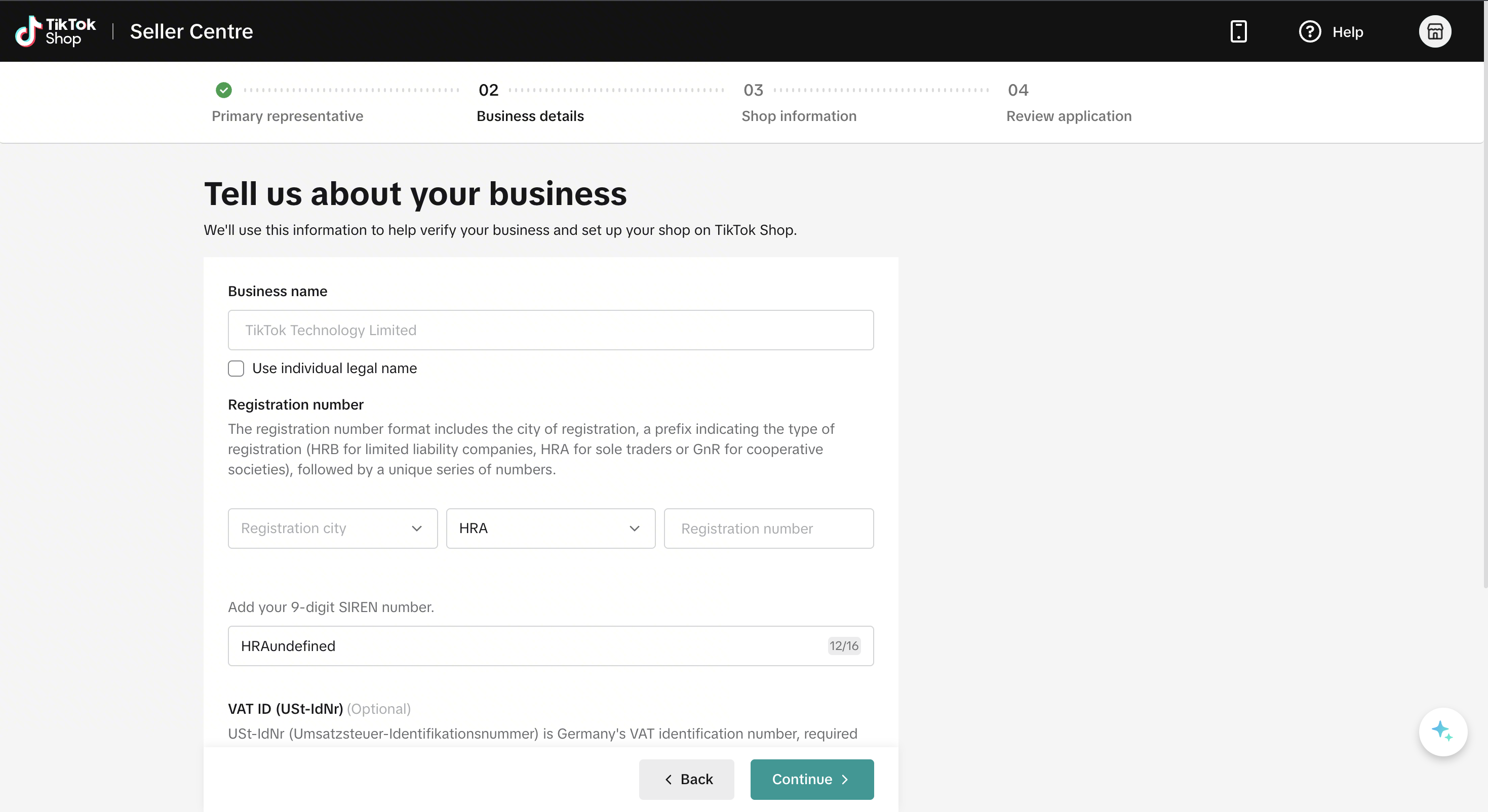
Task: Expand the HRA registration type dropdown
Action: 551,529
